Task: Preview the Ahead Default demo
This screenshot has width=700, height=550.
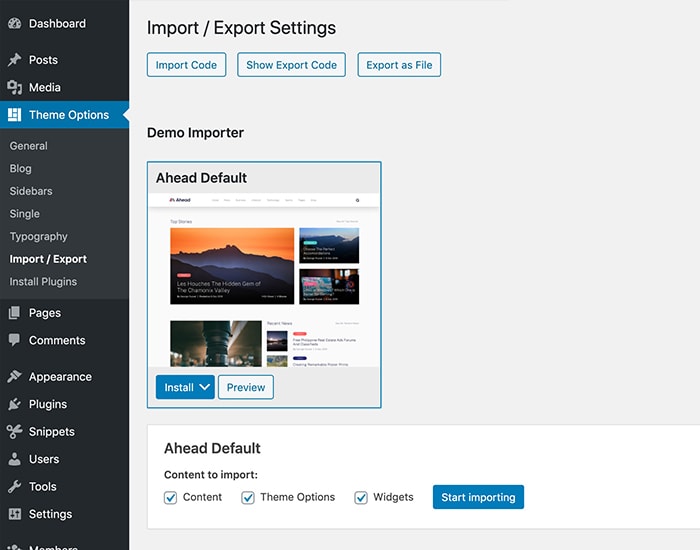Action: tap(246, 387)
